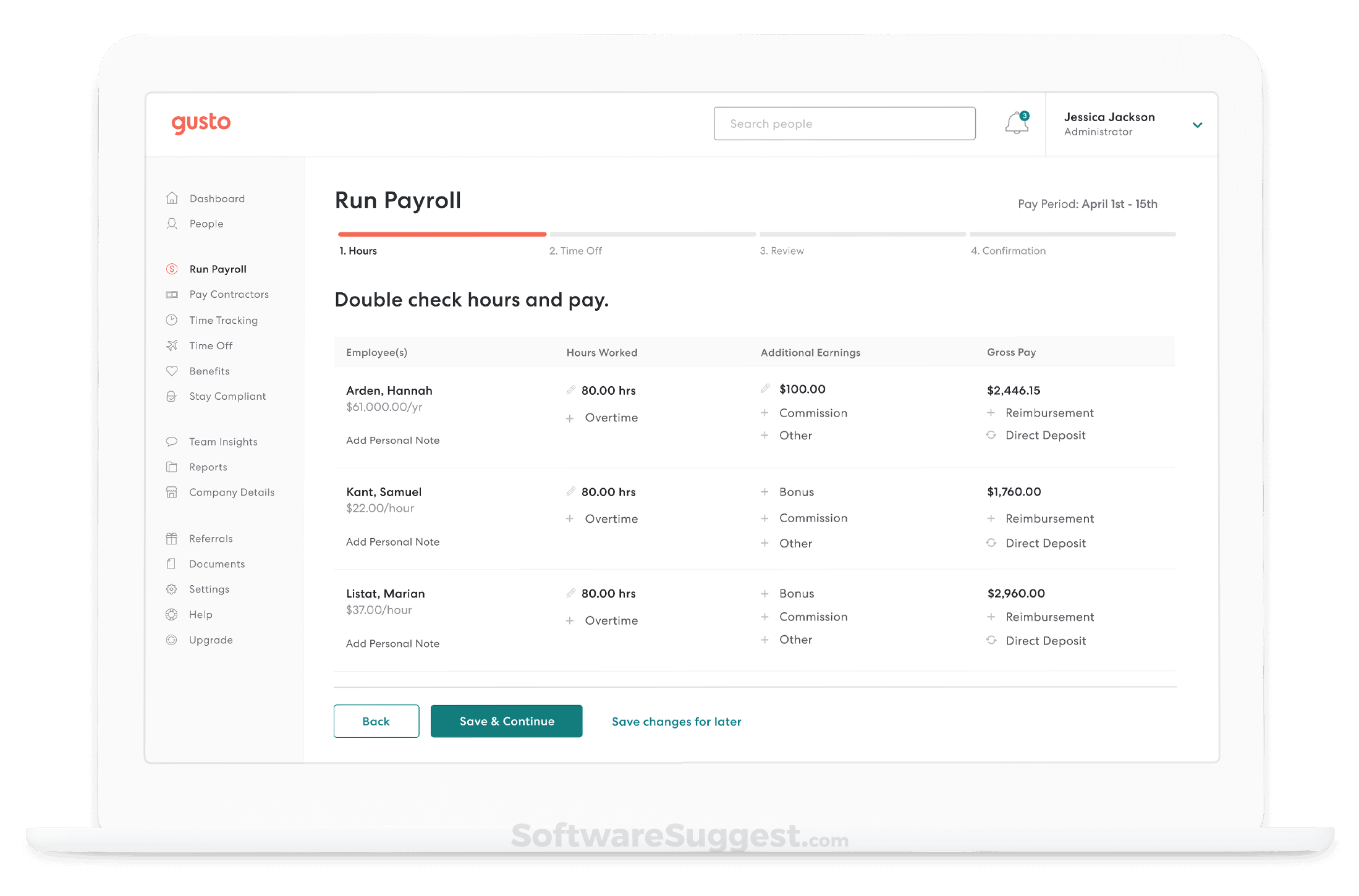Focus the Search people field
The height and width of the screenshot is (896, 1359).
pyautogui.click(x=845, y=124)
